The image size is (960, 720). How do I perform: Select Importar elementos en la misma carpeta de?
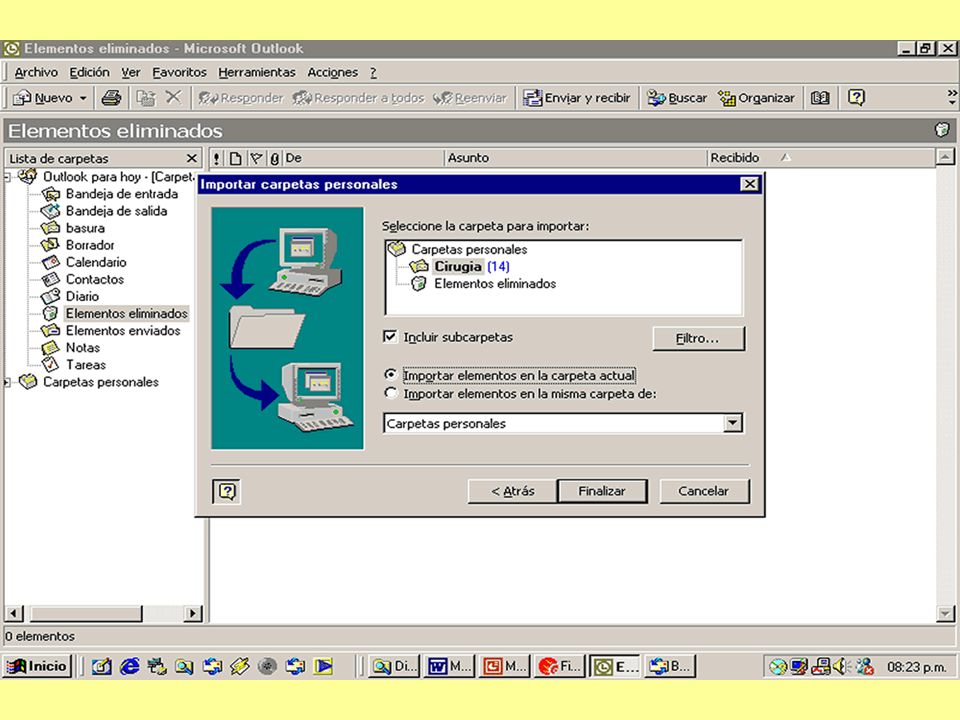(x=390, y=392)
